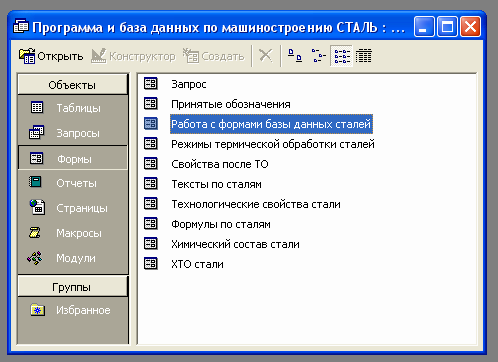
Task: Click the Отчеты book icon
Action: pos(35,182)
